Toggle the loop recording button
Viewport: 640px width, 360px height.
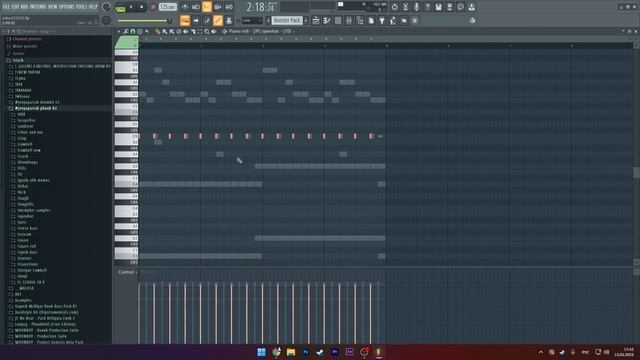coord(229,7)
